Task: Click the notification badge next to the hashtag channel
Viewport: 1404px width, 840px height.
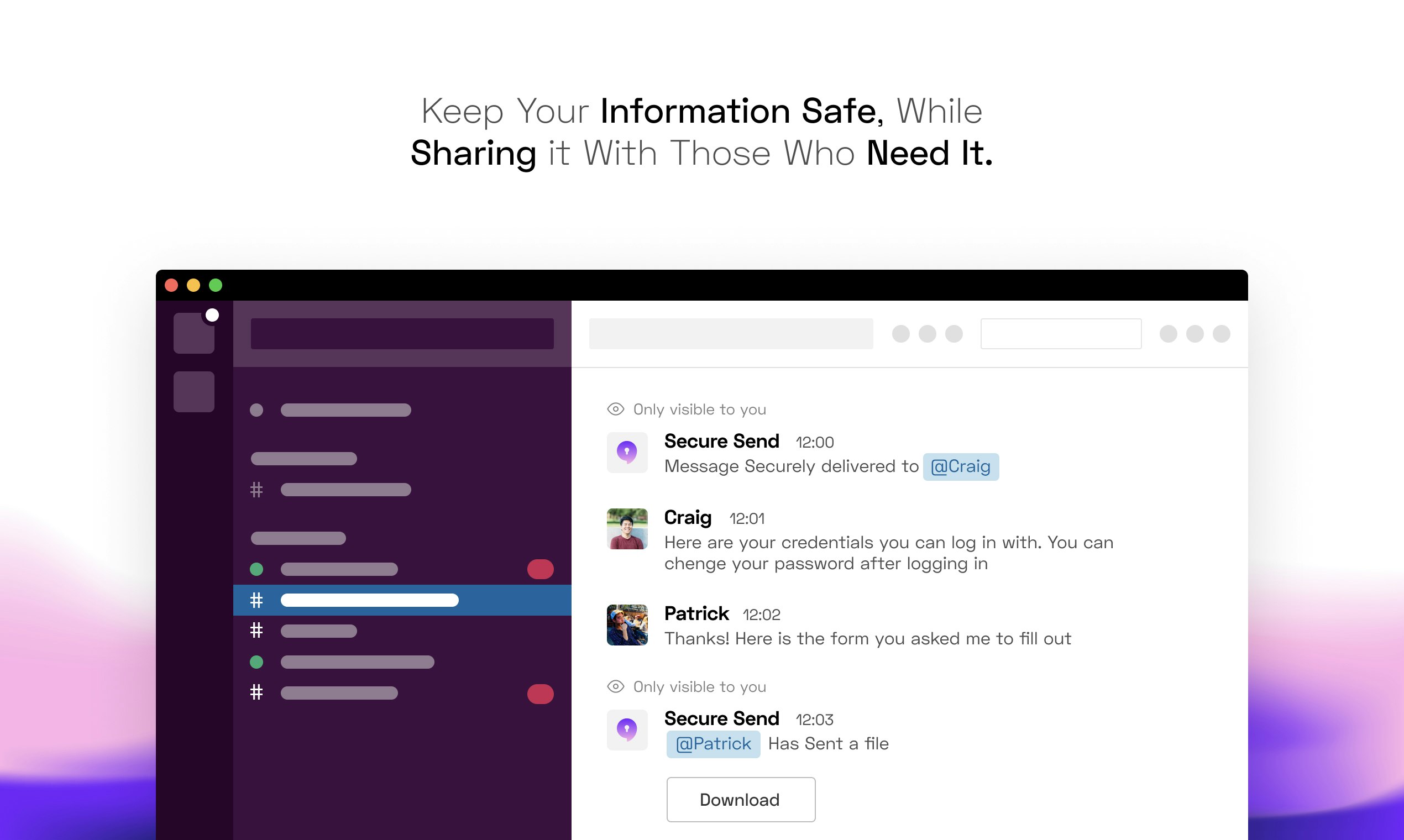Action: tap(541, 693)
